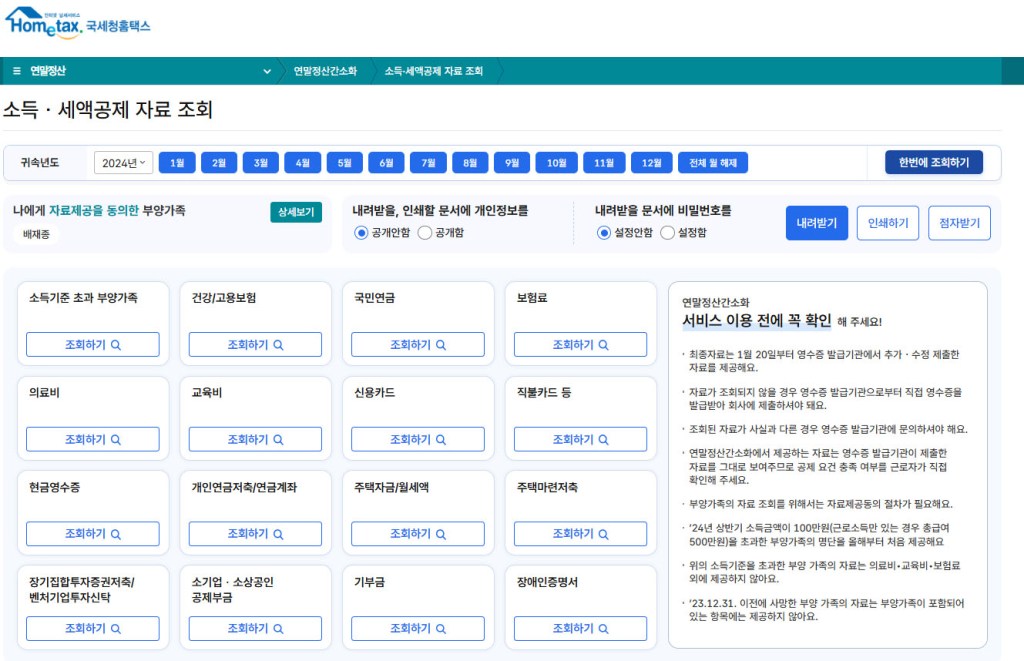The image size is (1024, 661).
Task: Open the hamburger menu beside 연말정산
Action: pos(17,71)
